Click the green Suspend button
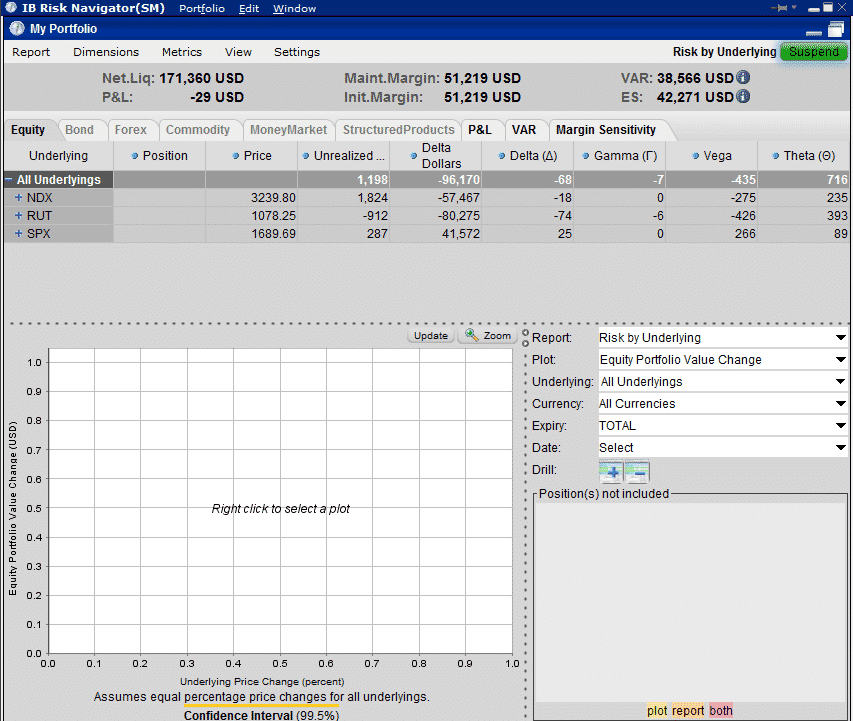The image size is (853, 721). 814,52
